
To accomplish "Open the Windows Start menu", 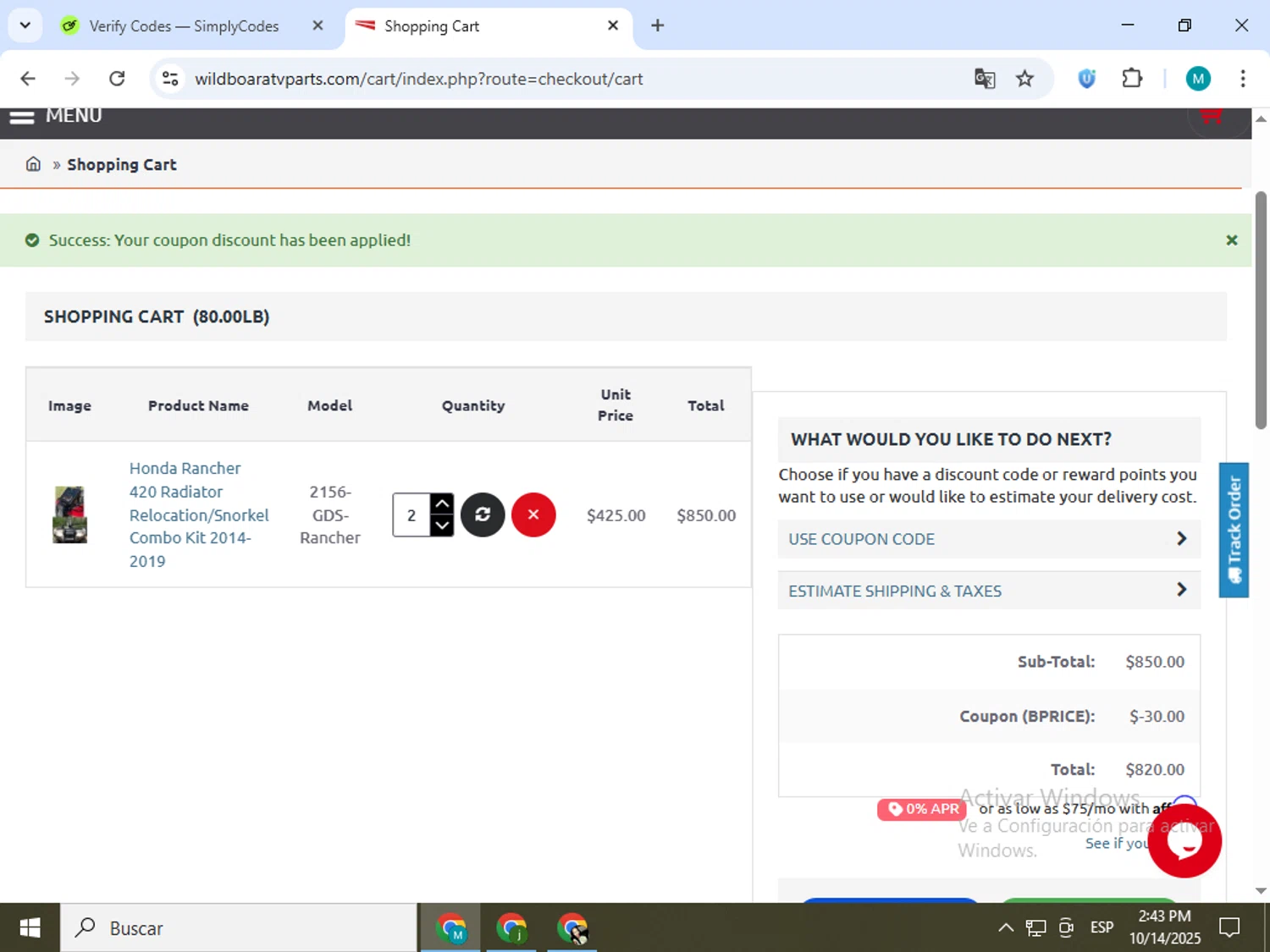I will (x=30, y=928).
